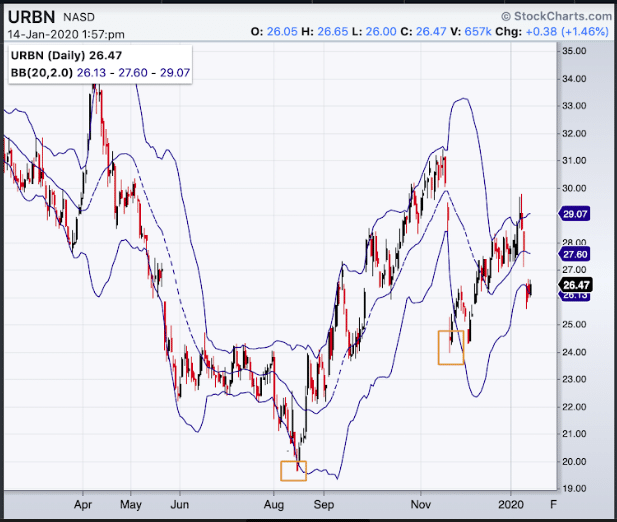Click the 32.00 price axis label
The width and height of the screenshot is (617, 522).
574,134
